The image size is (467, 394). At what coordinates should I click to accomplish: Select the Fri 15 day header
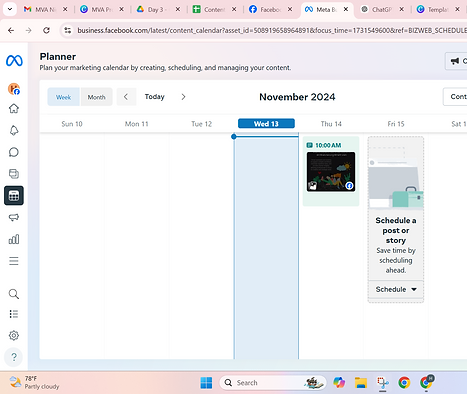click(x=396, y=124)
